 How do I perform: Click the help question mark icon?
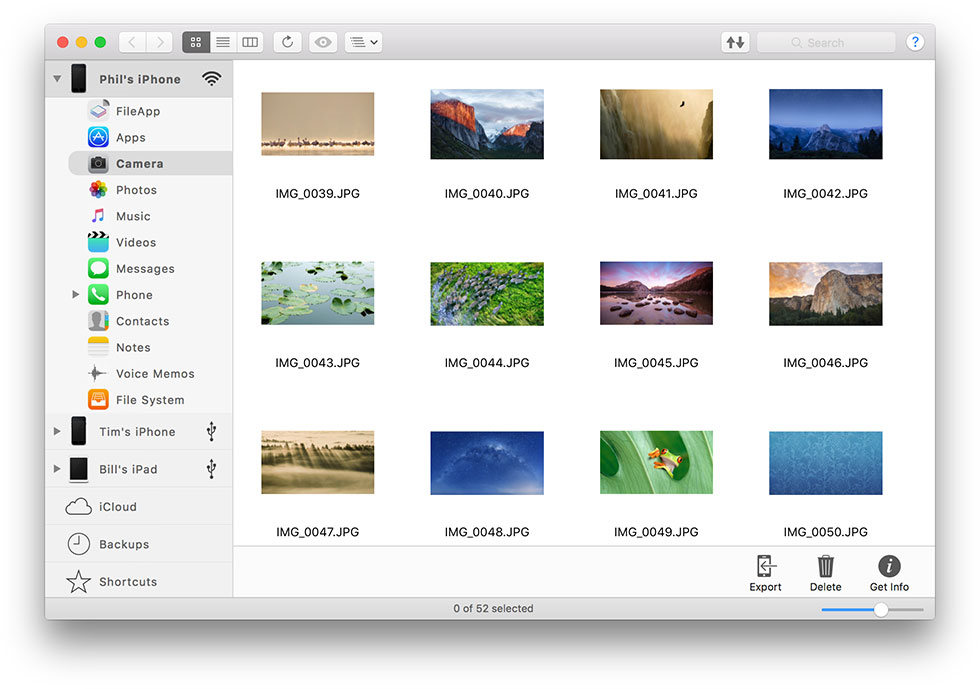click(914, 42)
